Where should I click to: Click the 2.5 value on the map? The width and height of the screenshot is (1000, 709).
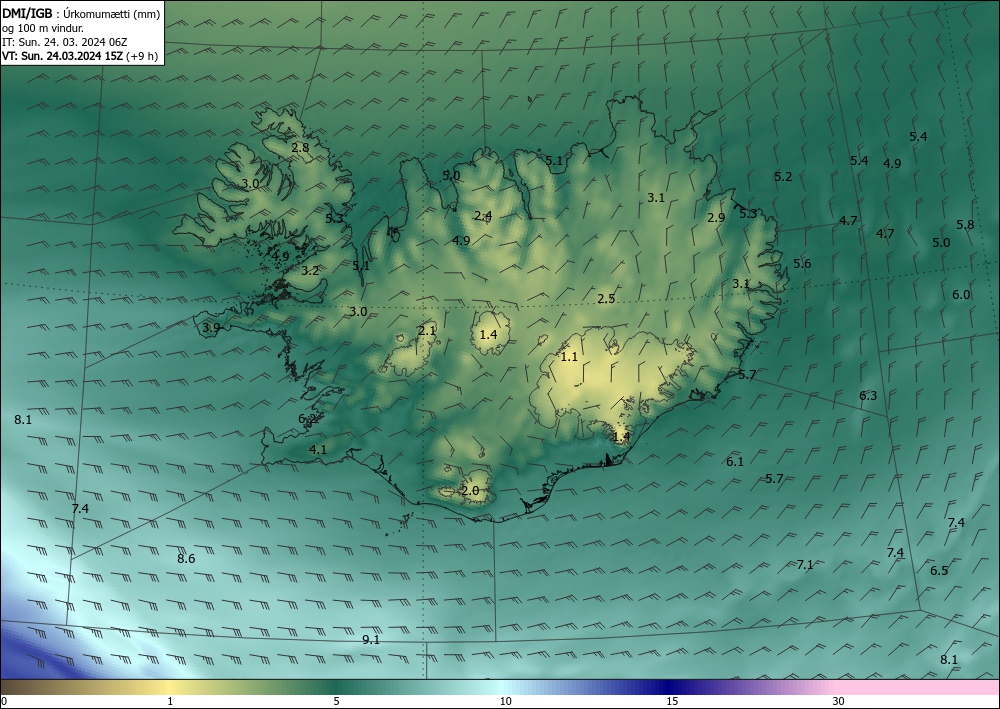point(606,298)
